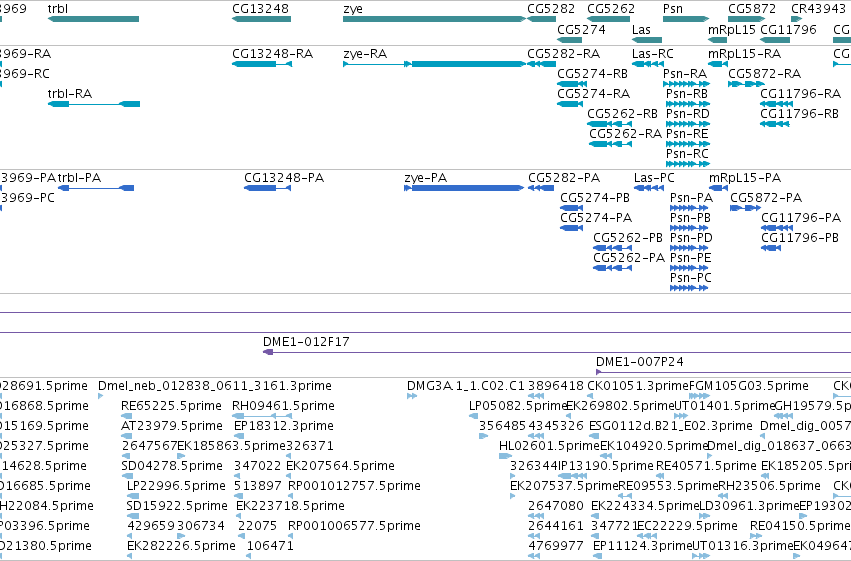Select the Psn-RC transcript label
The width and height of the screenshot is (851, 561).
(x=687, y=154)
